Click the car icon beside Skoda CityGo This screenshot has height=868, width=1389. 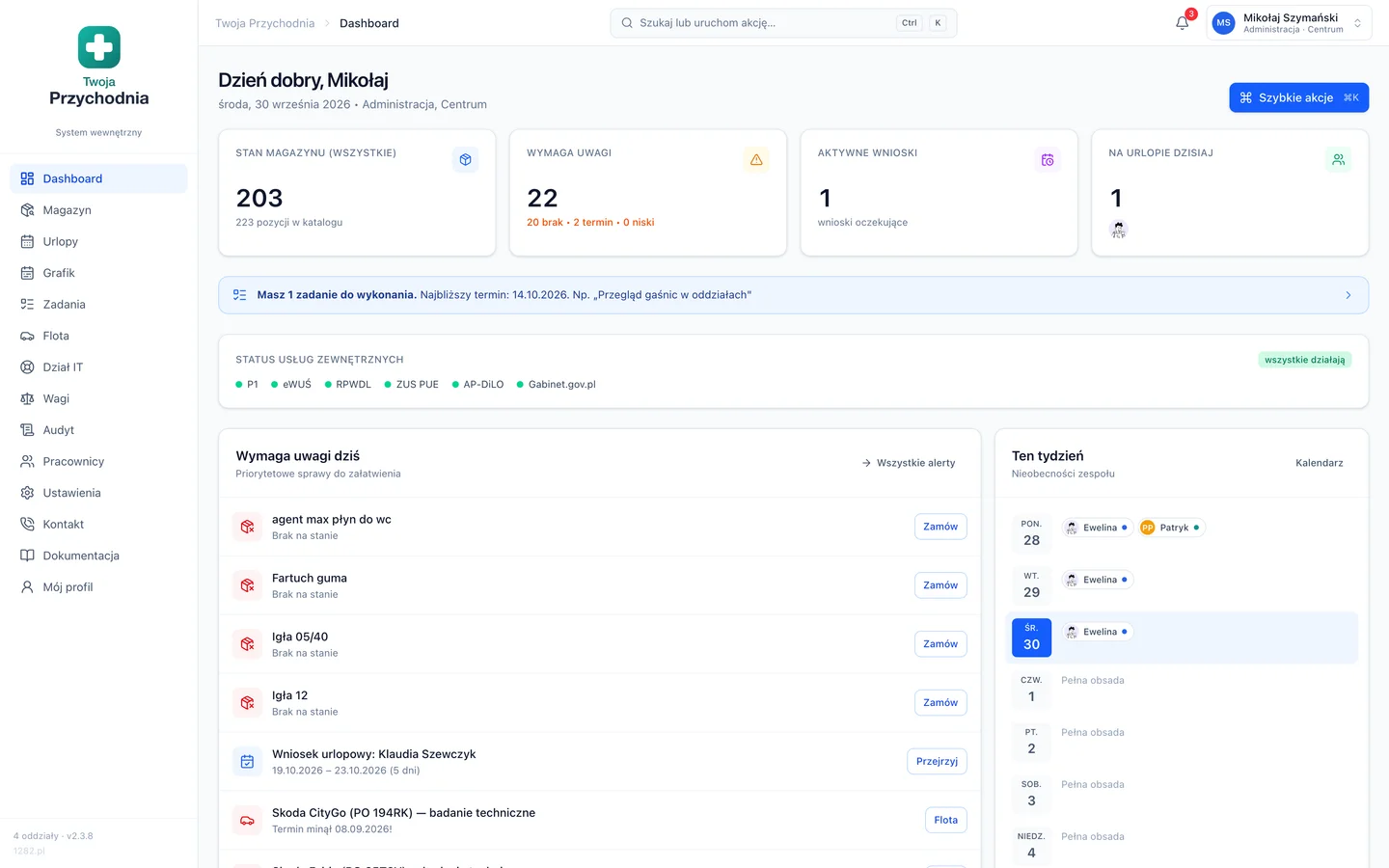pos(247,821)
